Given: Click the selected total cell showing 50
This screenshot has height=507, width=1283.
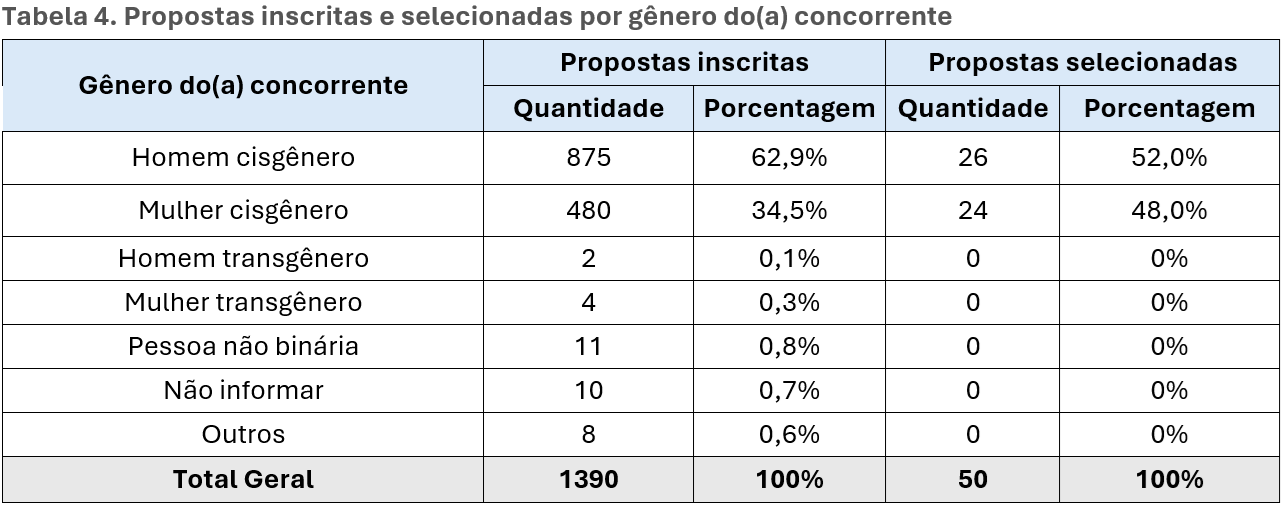Looking at the screenshot, I should coord(972,479).
